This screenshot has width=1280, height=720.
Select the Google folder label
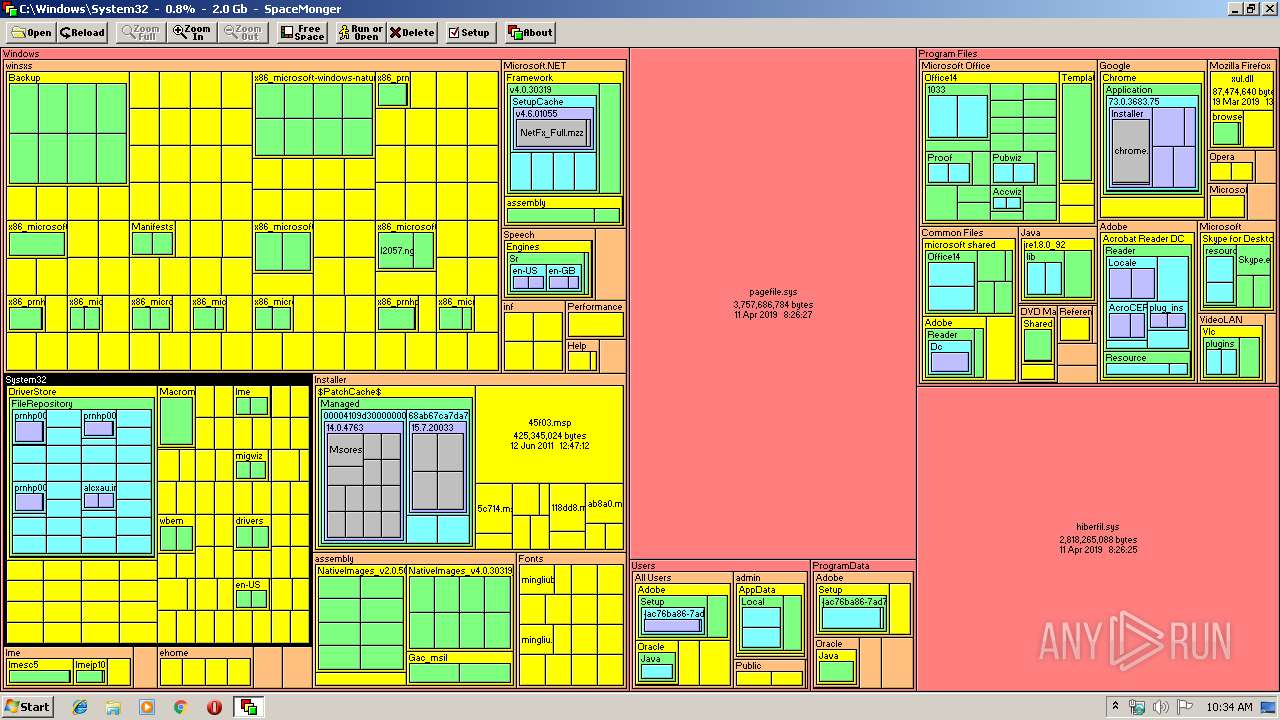pyautogui.click(x=1115, y=66)
